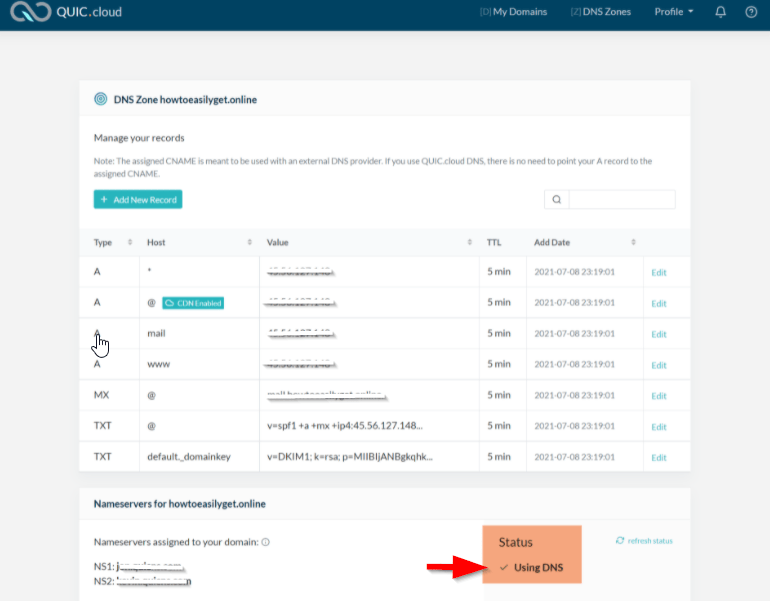Open the notifications bell icon
Screen dimensions: 770x601
(x=721, y=12)
